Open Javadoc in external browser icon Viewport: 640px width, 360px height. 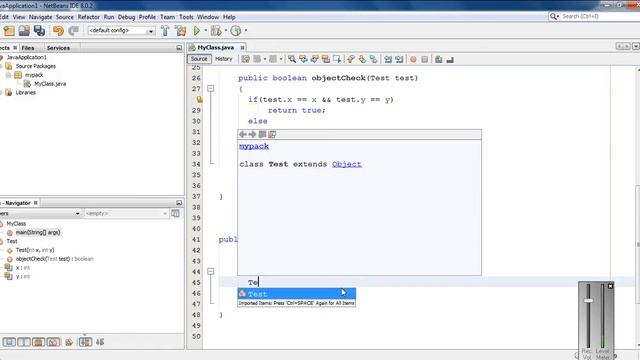click(x=262, y=134)
